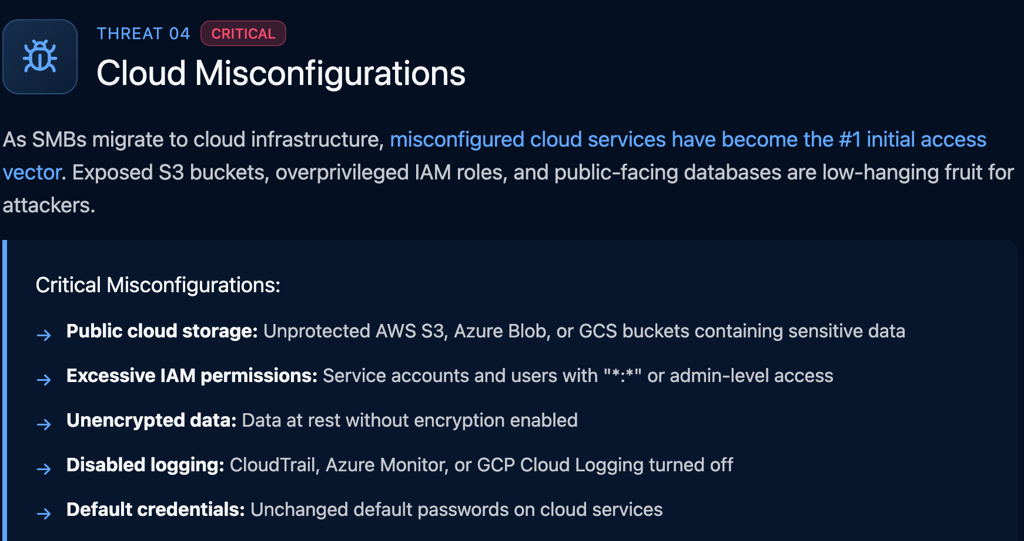Select the bold Default credentials label

155,509
